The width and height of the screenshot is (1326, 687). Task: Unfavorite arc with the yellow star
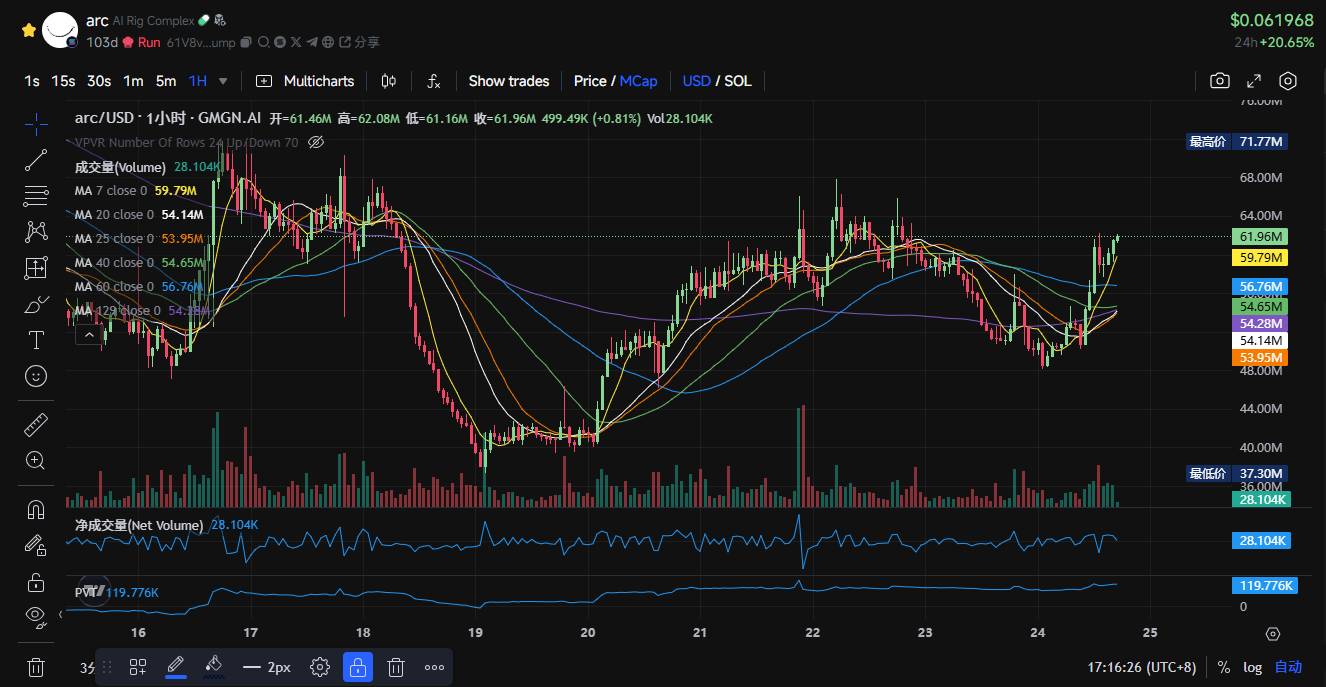29,30
